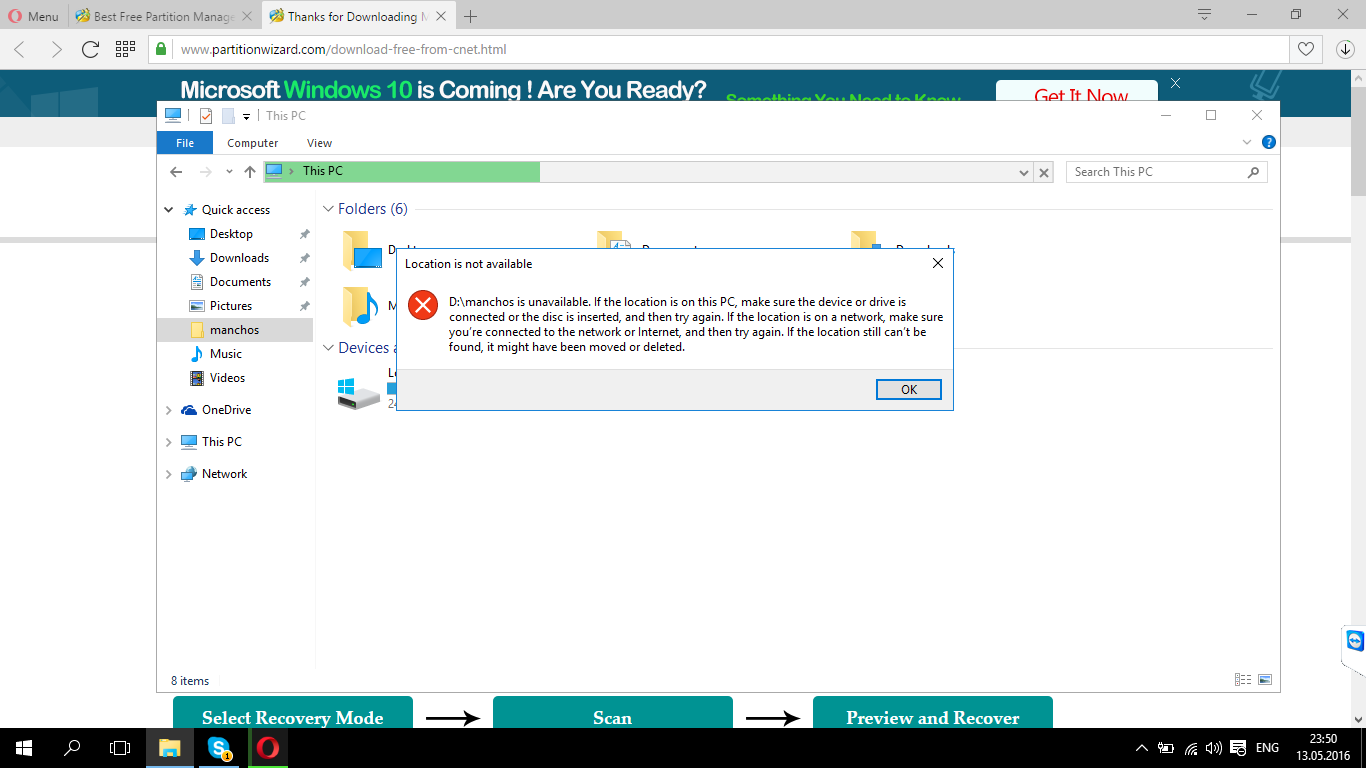1366x768 pixels.
Task: Select This PC in the navigation pane
Action: (221, 442)
